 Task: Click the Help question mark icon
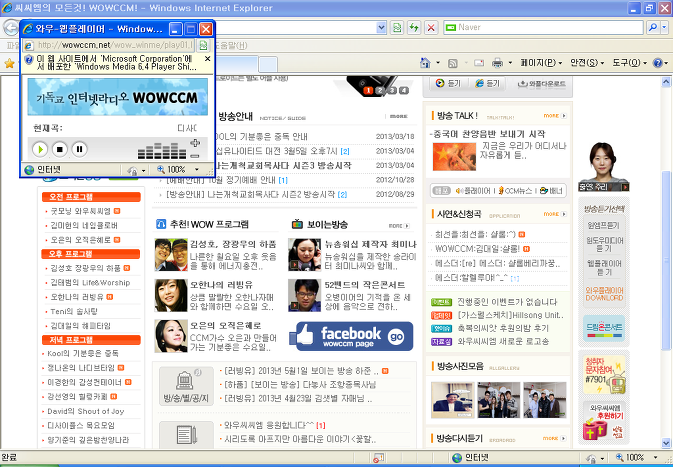pyautogui.click(x=658, y=63)
